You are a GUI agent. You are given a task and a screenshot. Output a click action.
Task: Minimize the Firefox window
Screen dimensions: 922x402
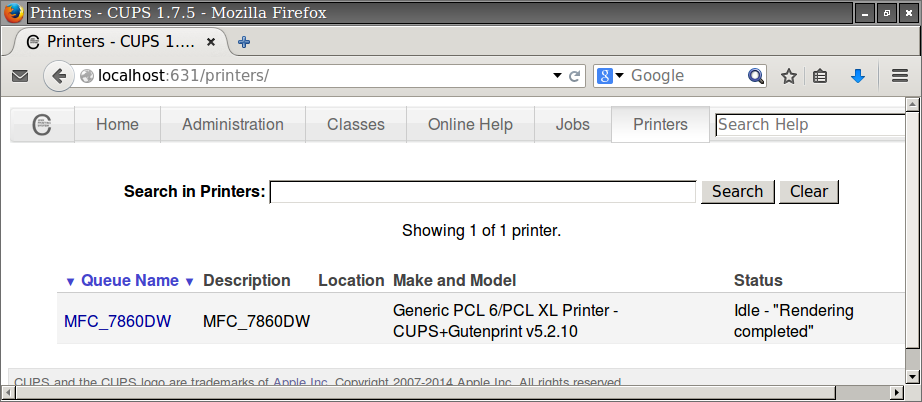[864, 12]
